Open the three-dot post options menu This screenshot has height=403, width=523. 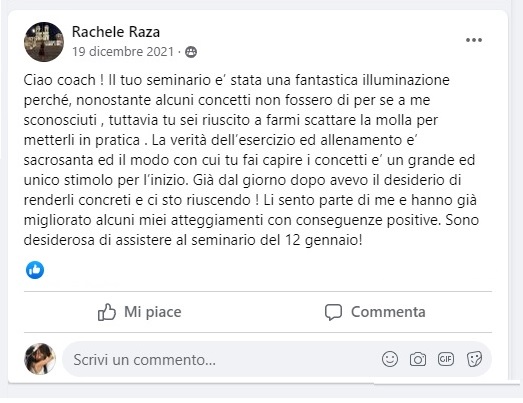[x=474, y=40]
